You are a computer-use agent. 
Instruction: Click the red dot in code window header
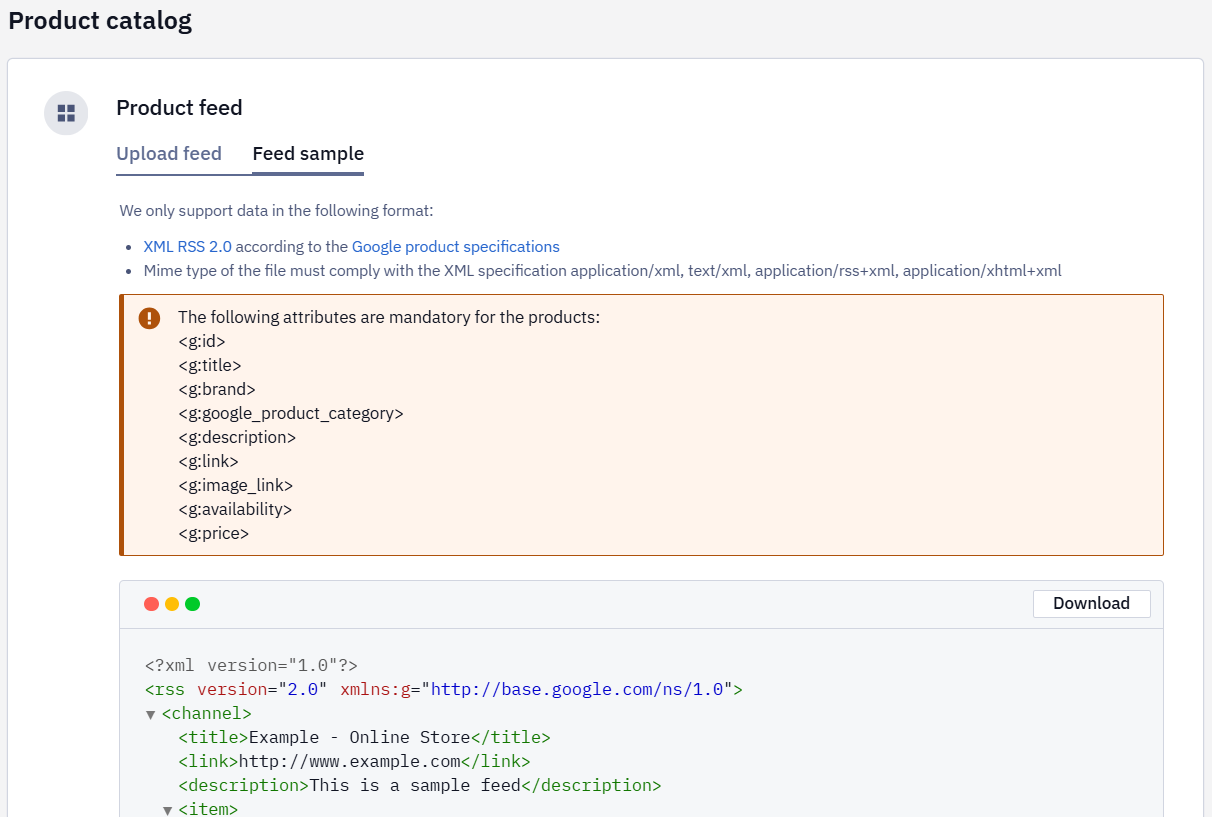(152, 604)
